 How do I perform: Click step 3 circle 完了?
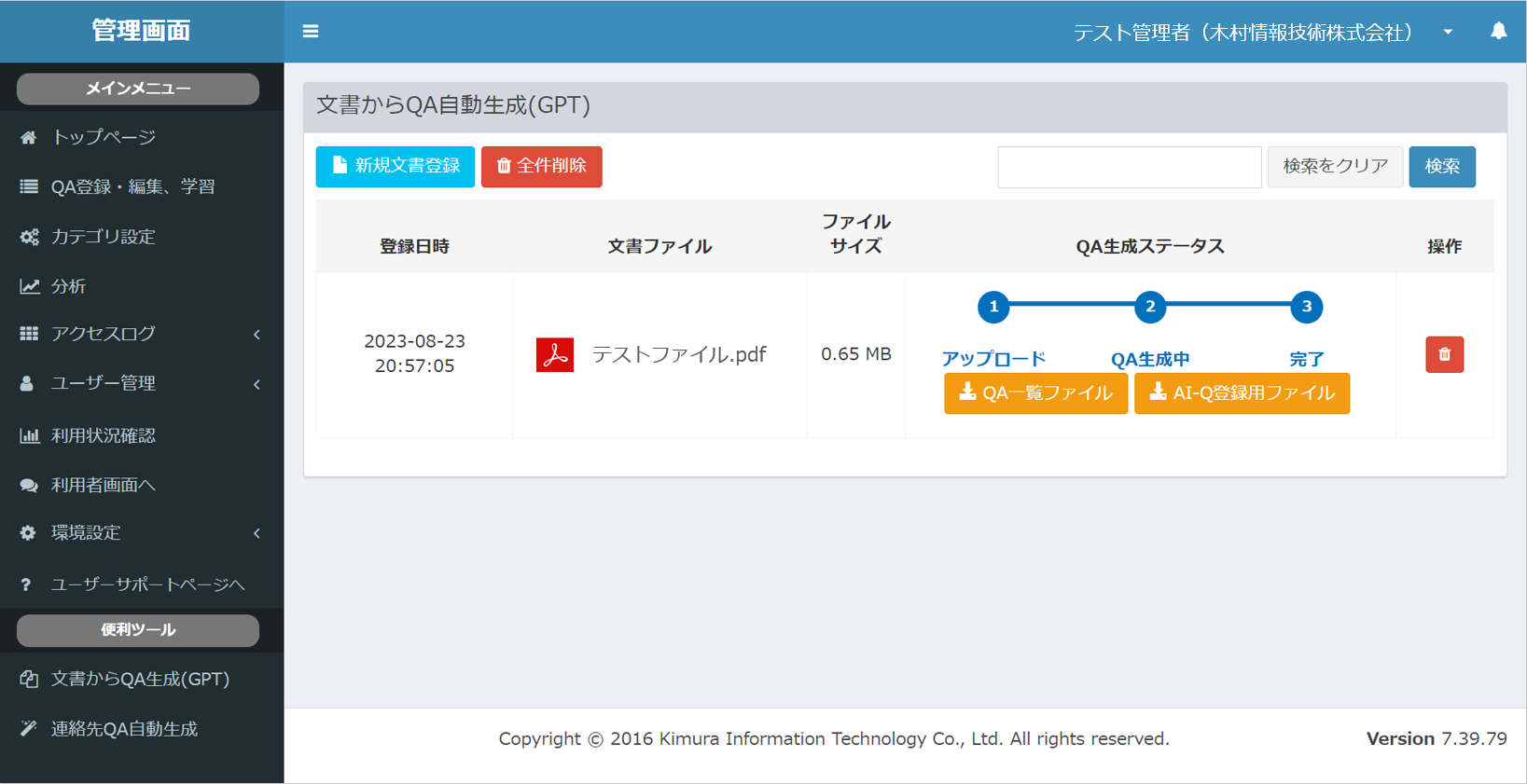click(x=1306, y=307)
